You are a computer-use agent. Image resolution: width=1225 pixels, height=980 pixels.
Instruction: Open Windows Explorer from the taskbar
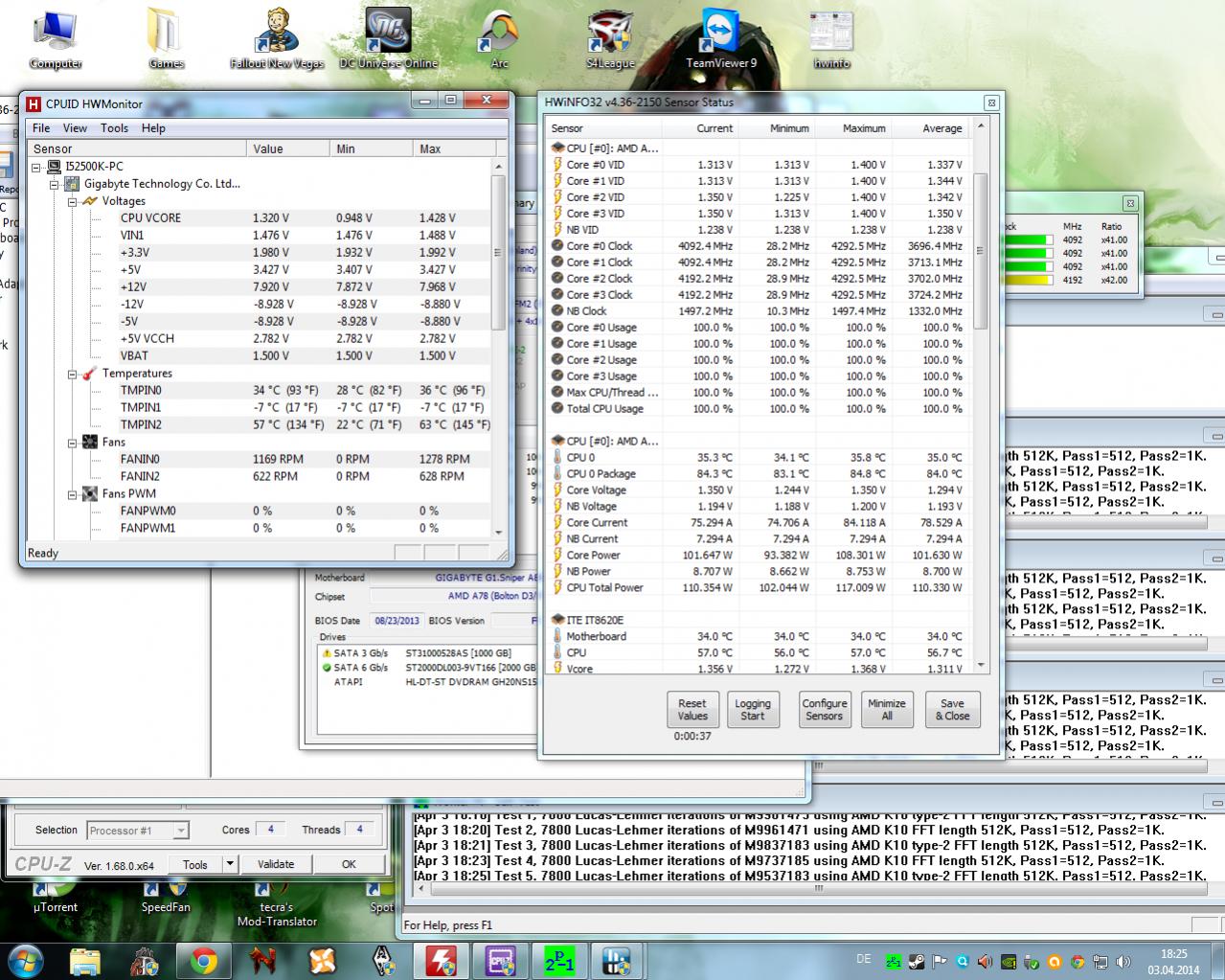click(85, 960)
